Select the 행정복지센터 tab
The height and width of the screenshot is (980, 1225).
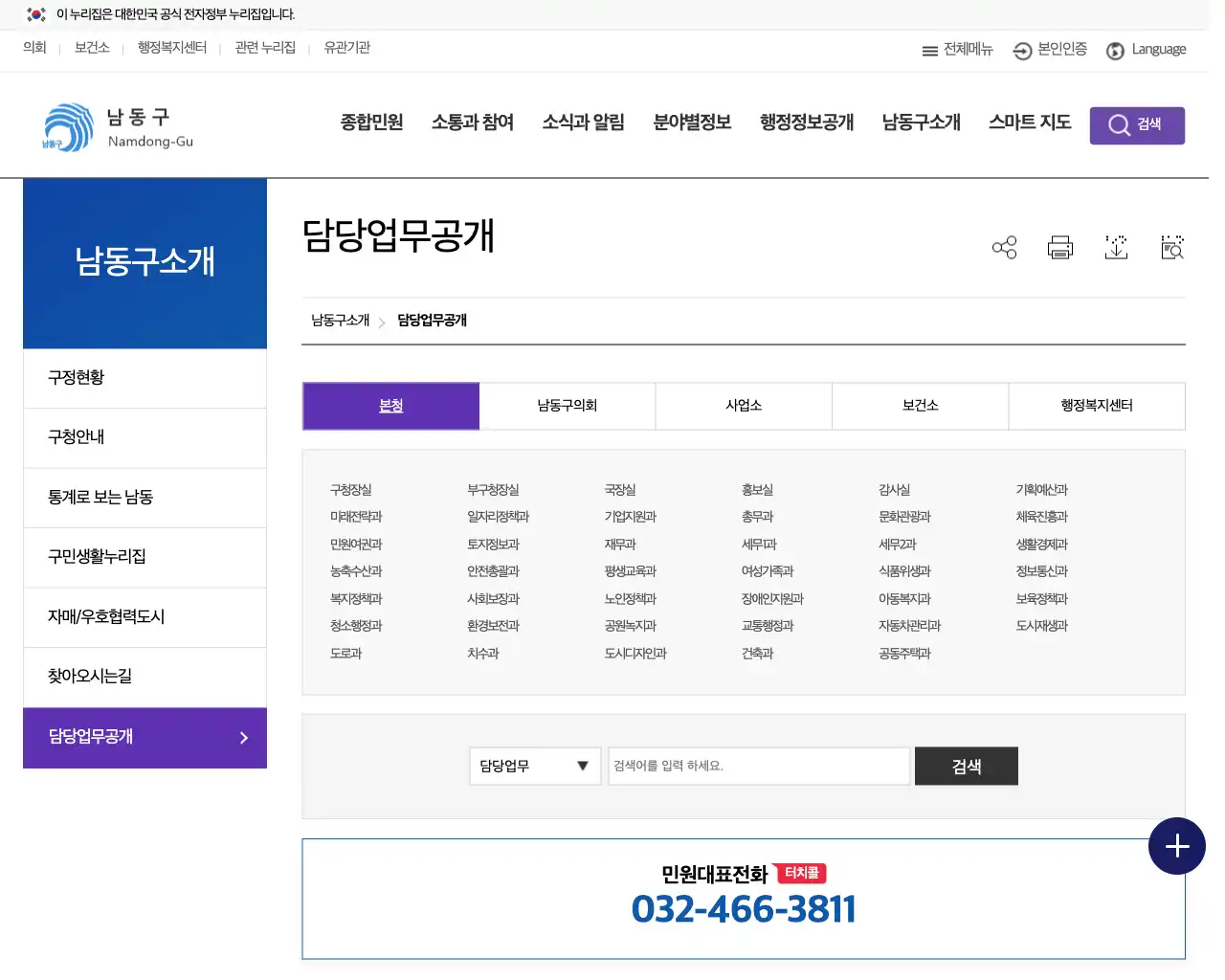tap(1097, 406)
